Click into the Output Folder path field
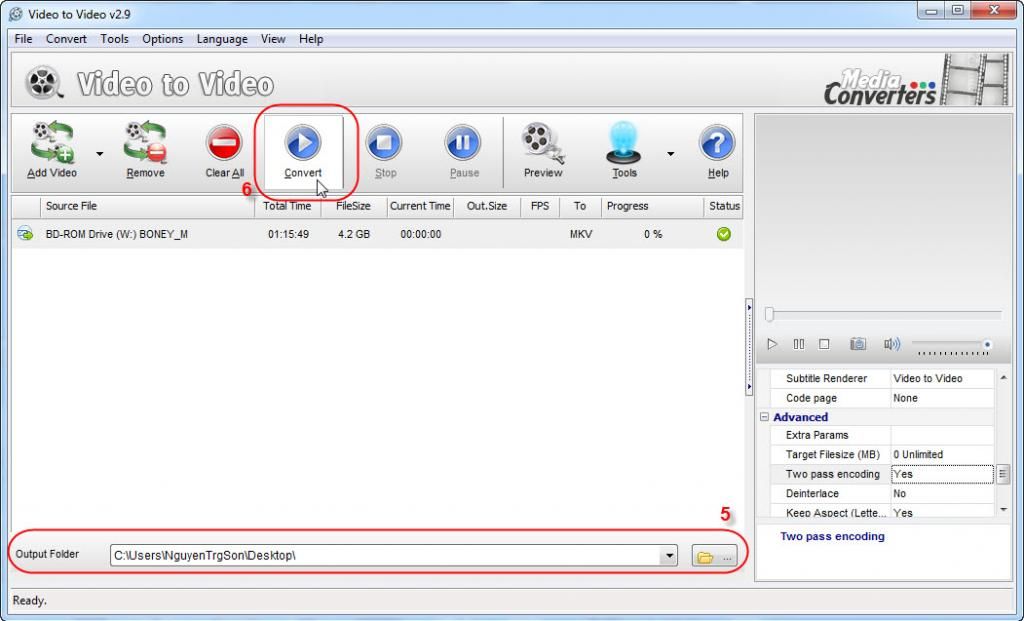The width and height of the screenshot is (1024, 621). pos(385,556)
